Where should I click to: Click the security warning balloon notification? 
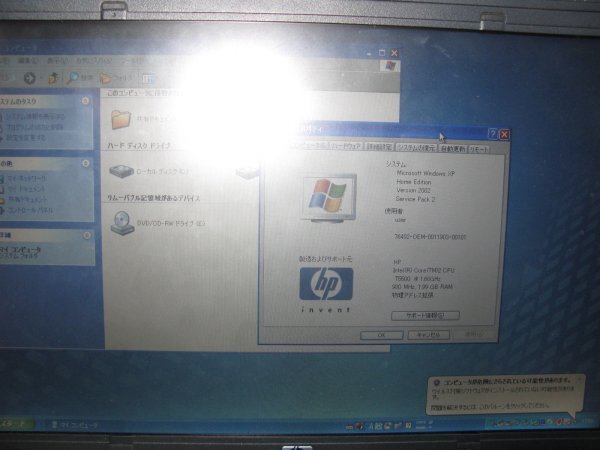click(x=504, y=394)
